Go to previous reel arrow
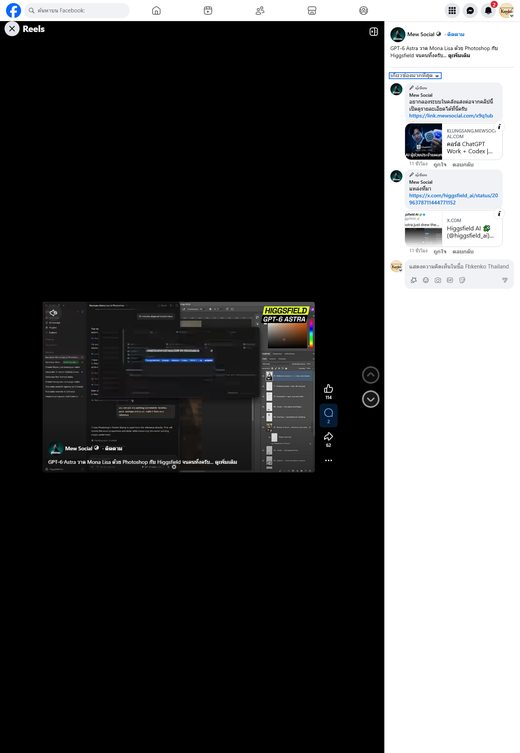Screen dimensions: 520x753 tap(370, 375)
